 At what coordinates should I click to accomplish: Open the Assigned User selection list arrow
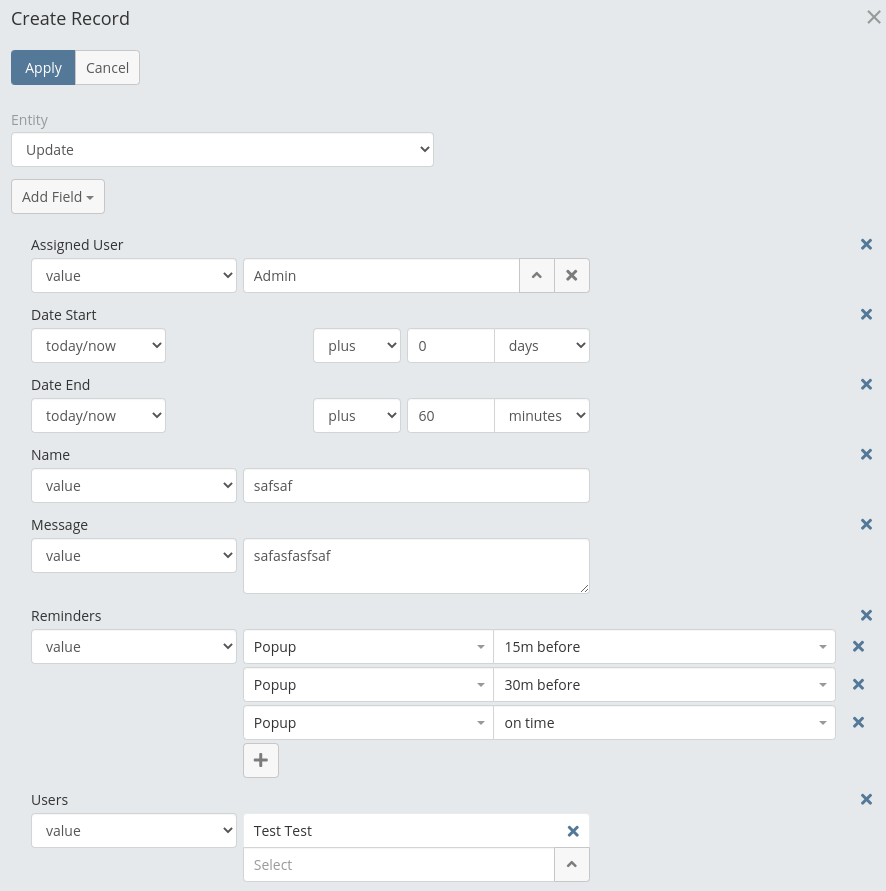(536, 276)
